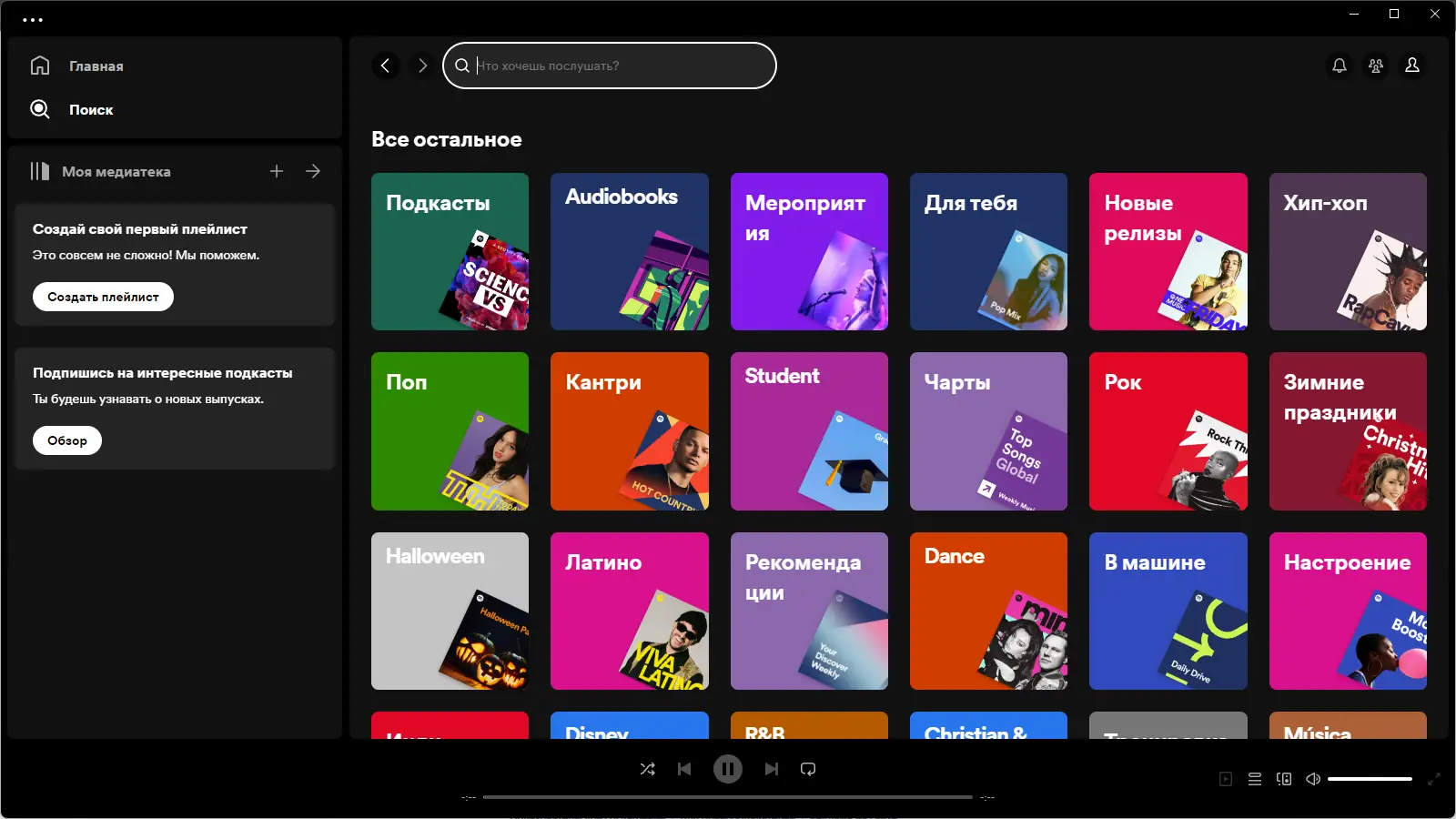Maximize the Spotify window

click(x=1394, y=14)
